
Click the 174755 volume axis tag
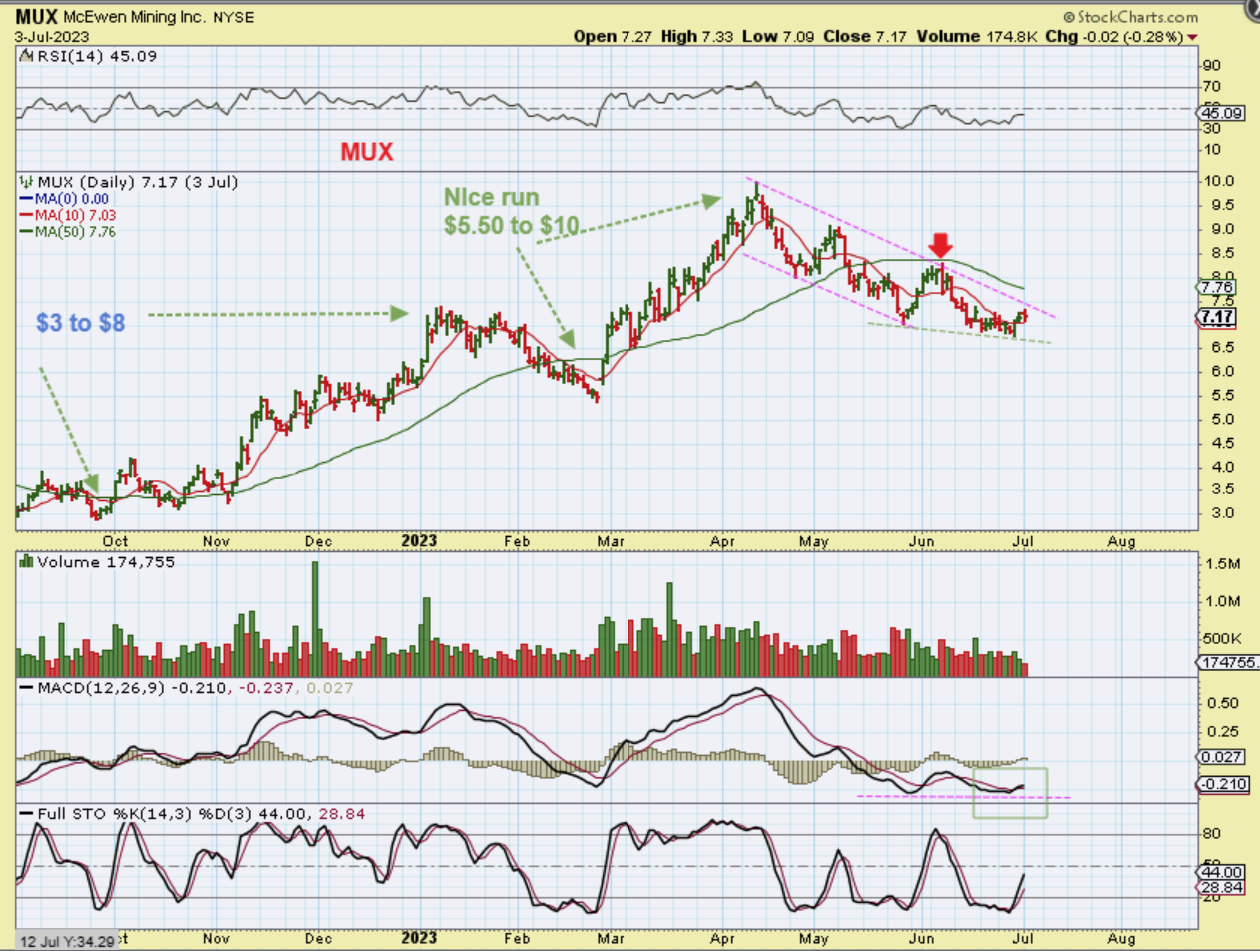pyautogui.click(x=1228, y=662)
